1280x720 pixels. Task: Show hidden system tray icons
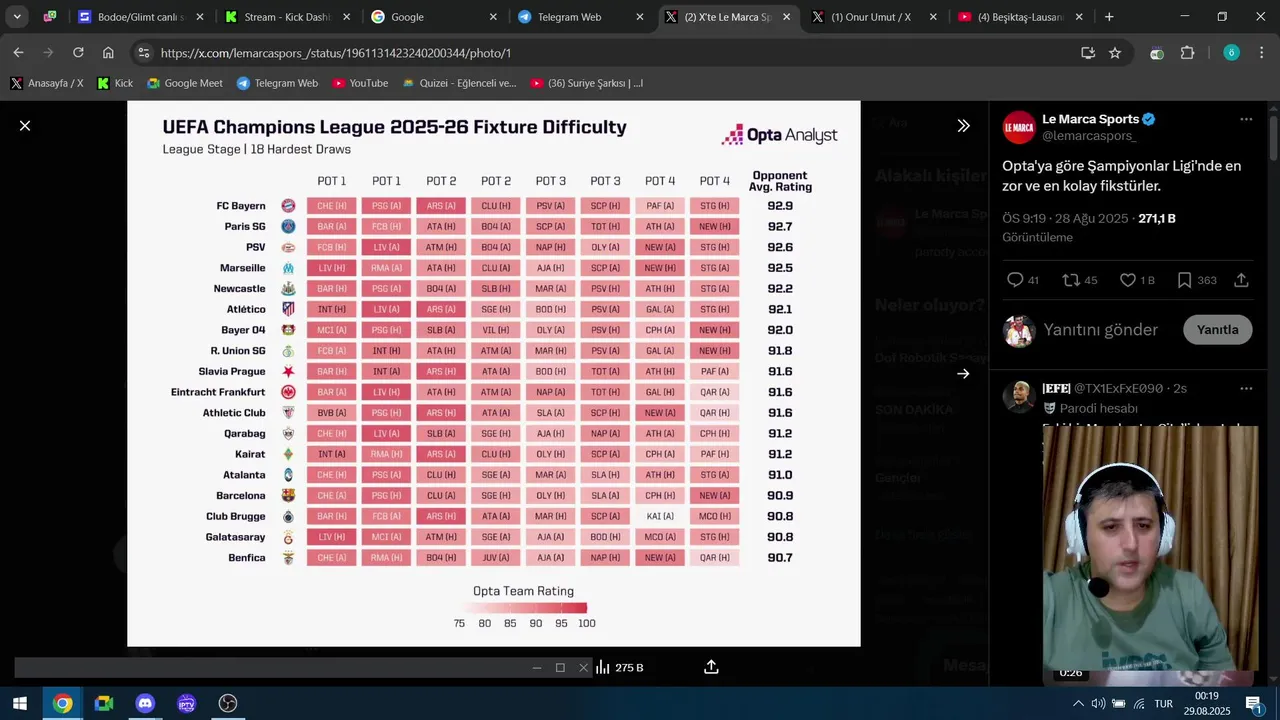tap(1078, 703)
